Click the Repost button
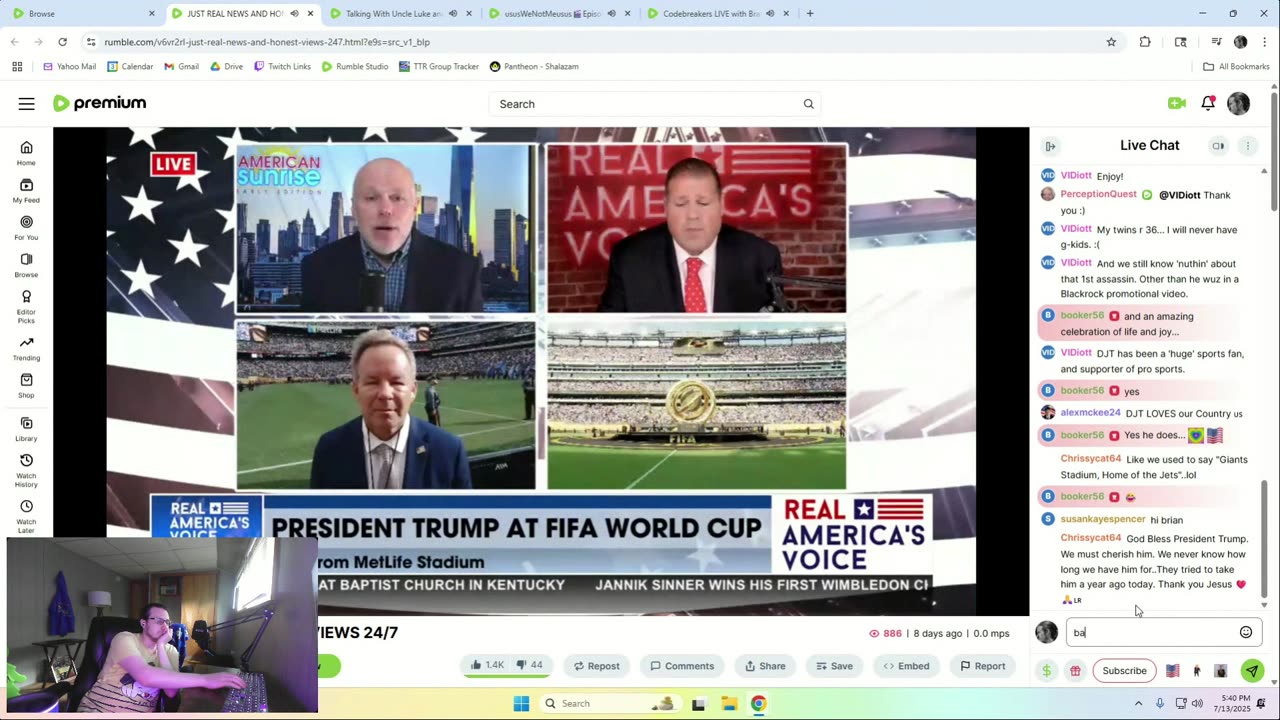Viewport: 1280px width, 720px height. 596,665
